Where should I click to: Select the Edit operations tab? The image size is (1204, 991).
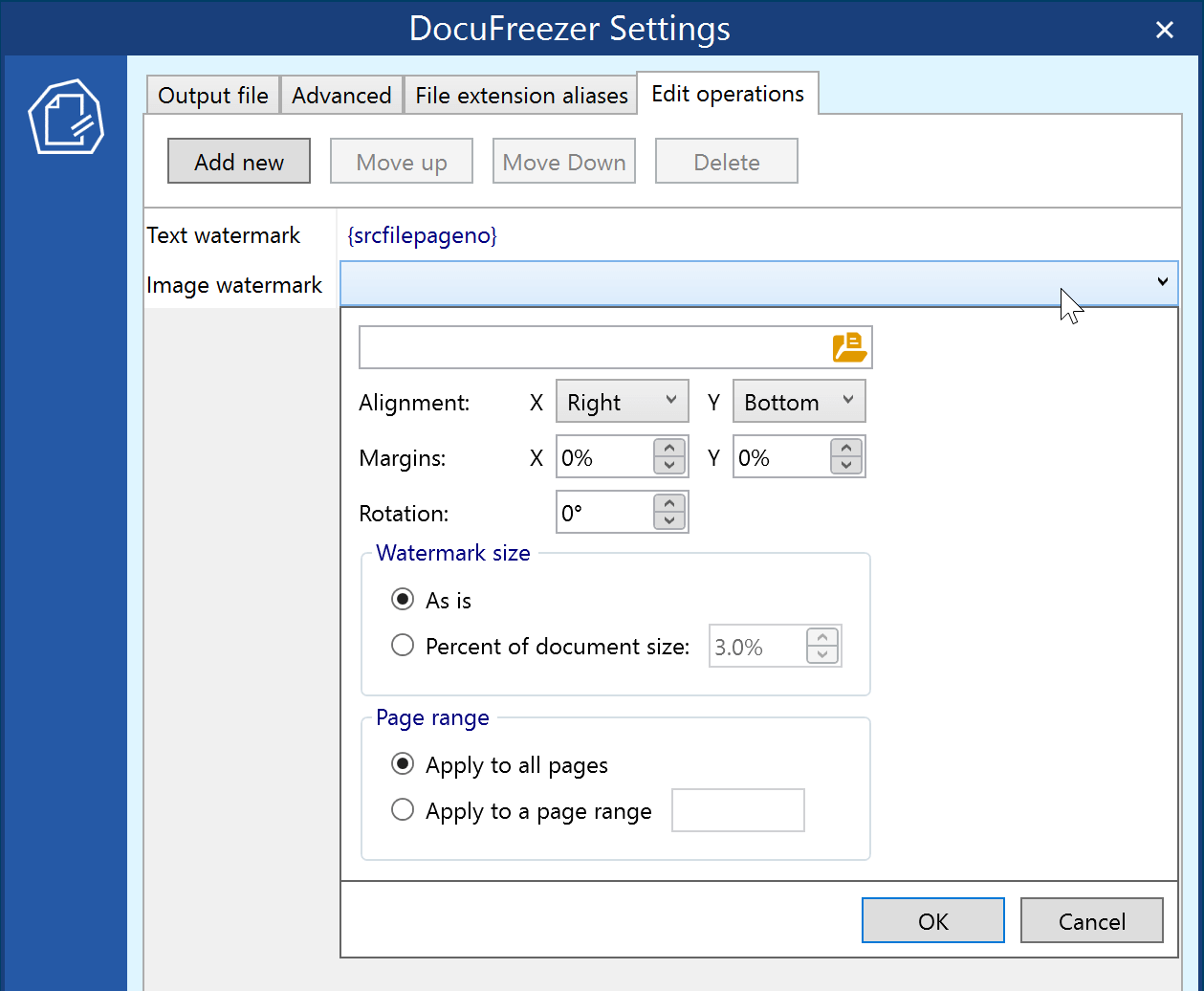(x=728, y=94)
